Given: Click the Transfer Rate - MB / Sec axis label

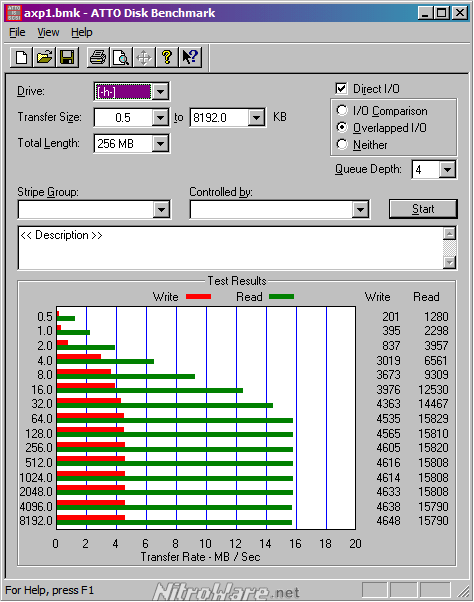Looking at the screenshot, I should (200, 557).
